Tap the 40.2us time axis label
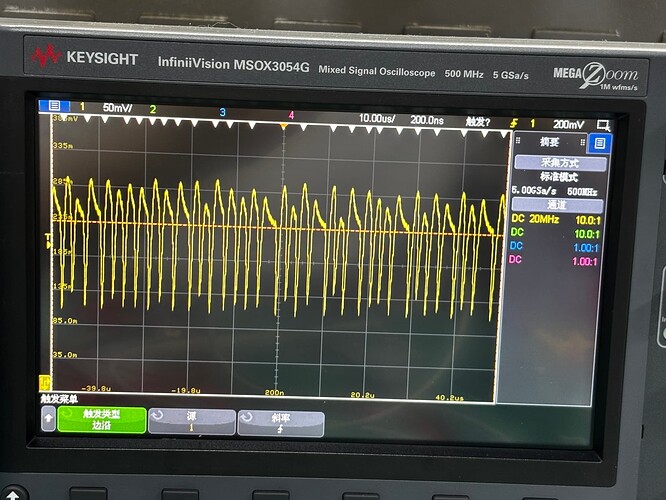This screenshot has height=500, width=666. click(449, 398)
